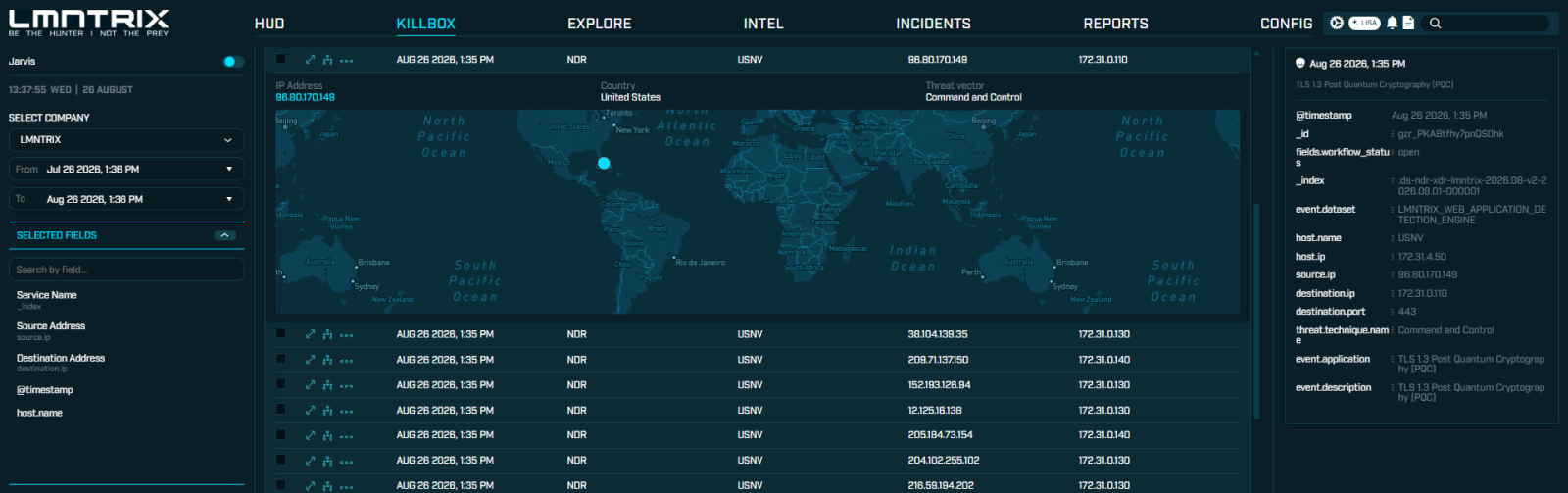
Task: Open the document notes icon in header
Action: click(1408, 23)
